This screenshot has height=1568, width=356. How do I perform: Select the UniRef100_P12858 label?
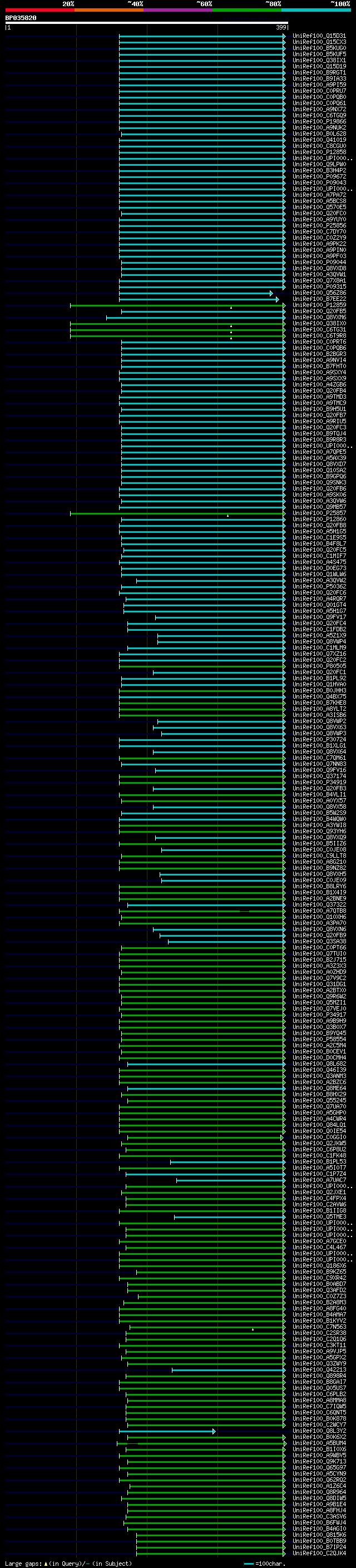(x=319, y=152)
